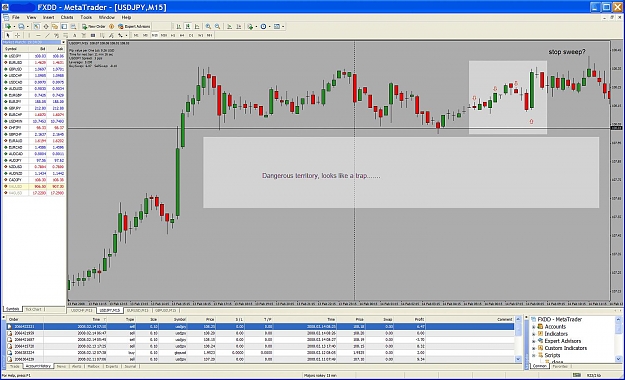Switch to the Journal terminal tab
Viewport: 625px width, 380px height.
130,366
